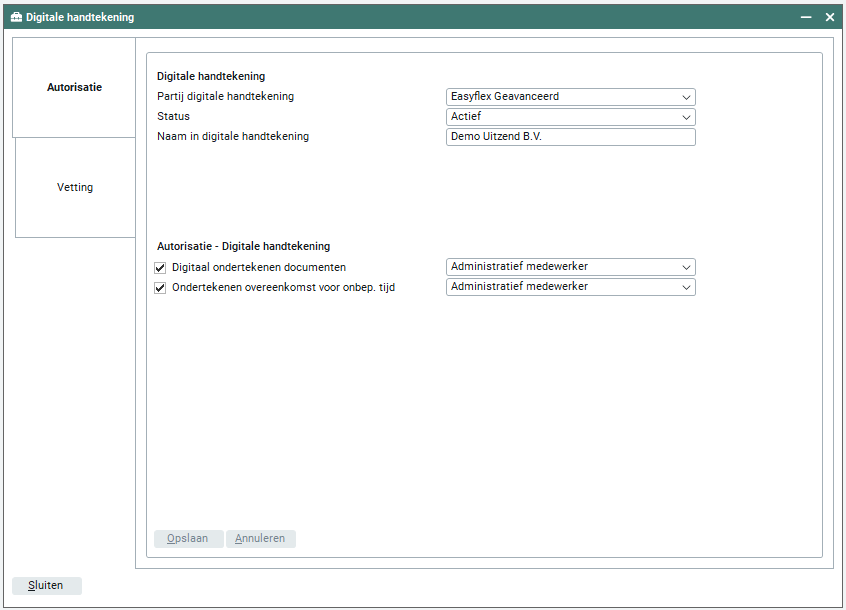The width and height of the screenshot is (846, 610).
Task: Click the Annuleren button
Action: click(260, 539)
